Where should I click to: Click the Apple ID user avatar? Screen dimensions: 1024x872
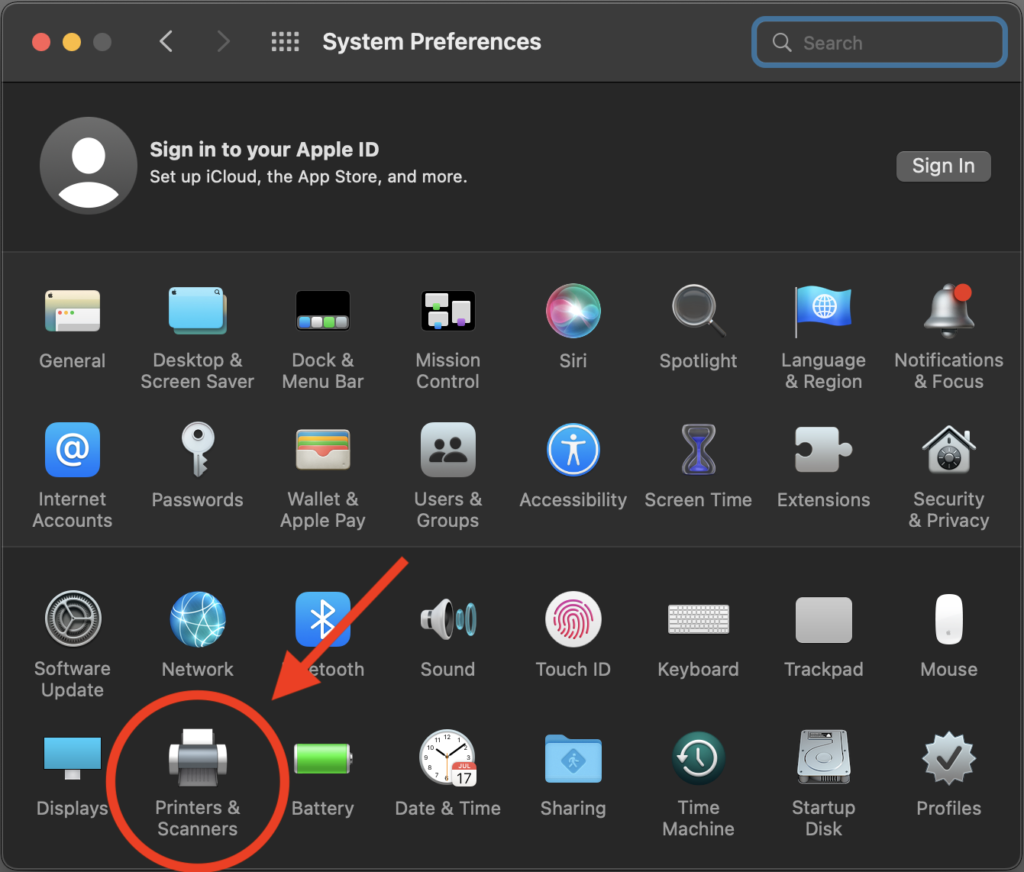coord(88,165)
